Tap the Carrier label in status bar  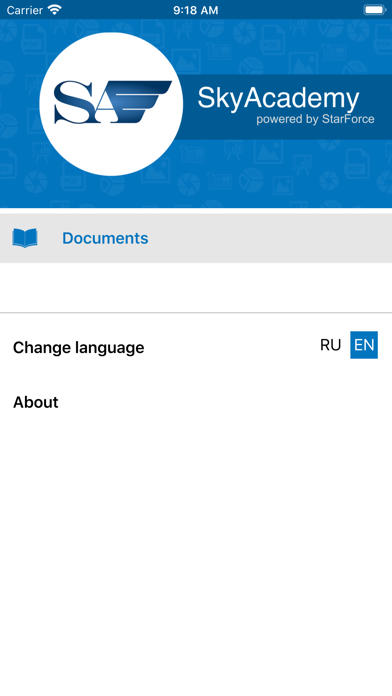point(24,10)
